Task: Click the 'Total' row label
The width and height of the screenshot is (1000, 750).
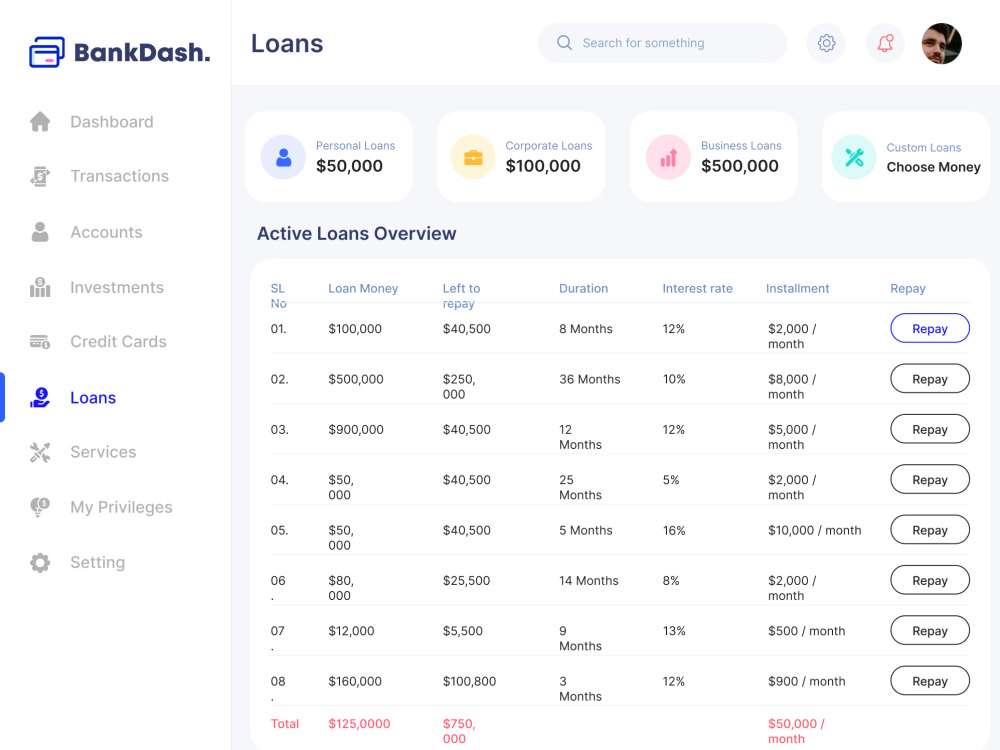Action: pyautogui.click(x=284, y=724)
